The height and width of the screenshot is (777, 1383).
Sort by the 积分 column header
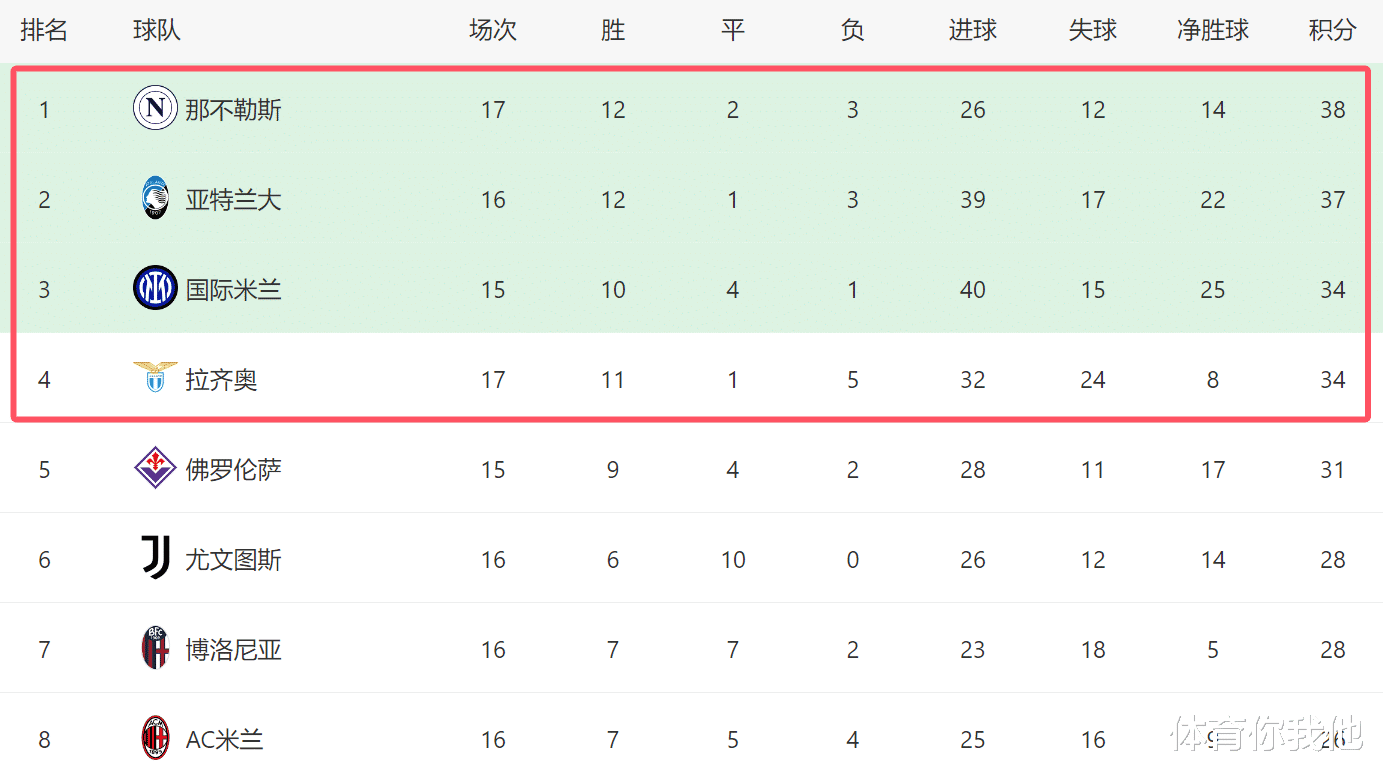coord(1332,30)
